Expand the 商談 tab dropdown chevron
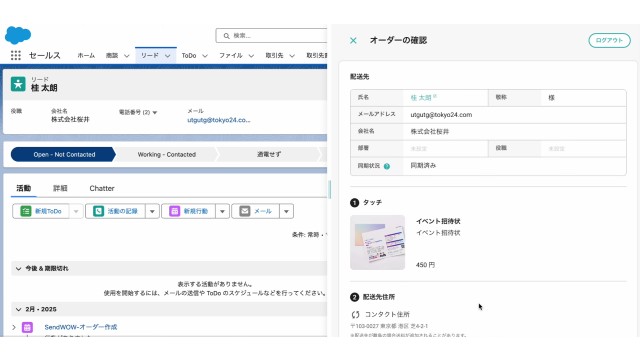The image size is (640, 360). [x=127, y=56]
